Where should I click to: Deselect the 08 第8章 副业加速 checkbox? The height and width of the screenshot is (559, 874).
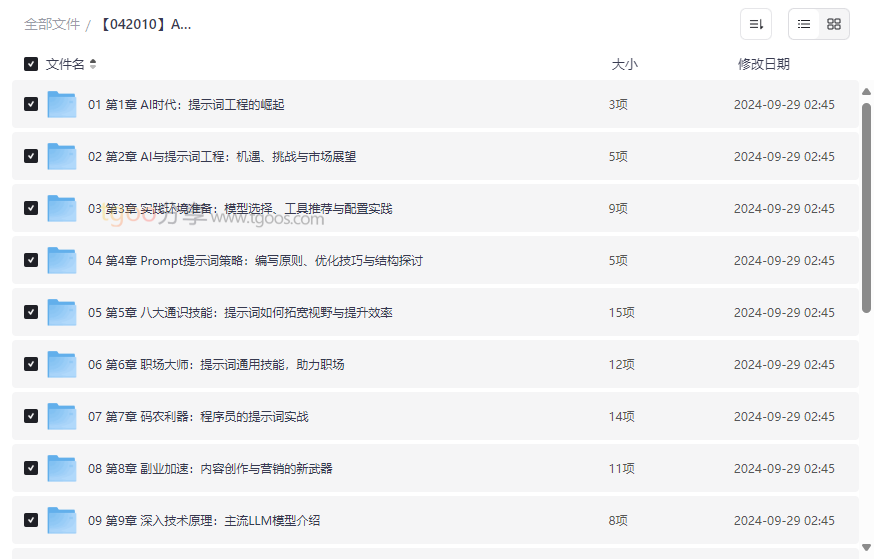click(31, 468)
